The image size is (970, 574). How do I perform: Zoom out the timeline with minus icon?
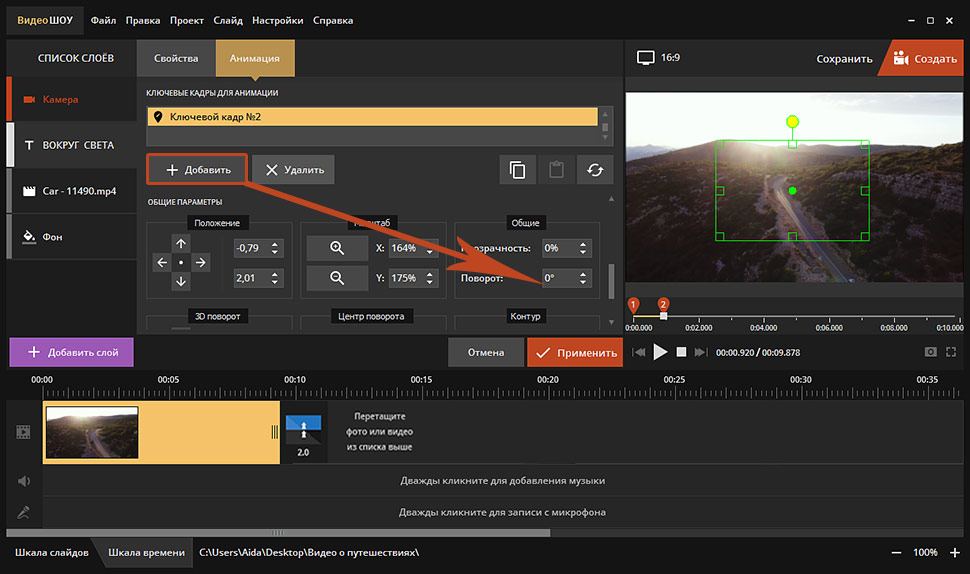[896, 552]
